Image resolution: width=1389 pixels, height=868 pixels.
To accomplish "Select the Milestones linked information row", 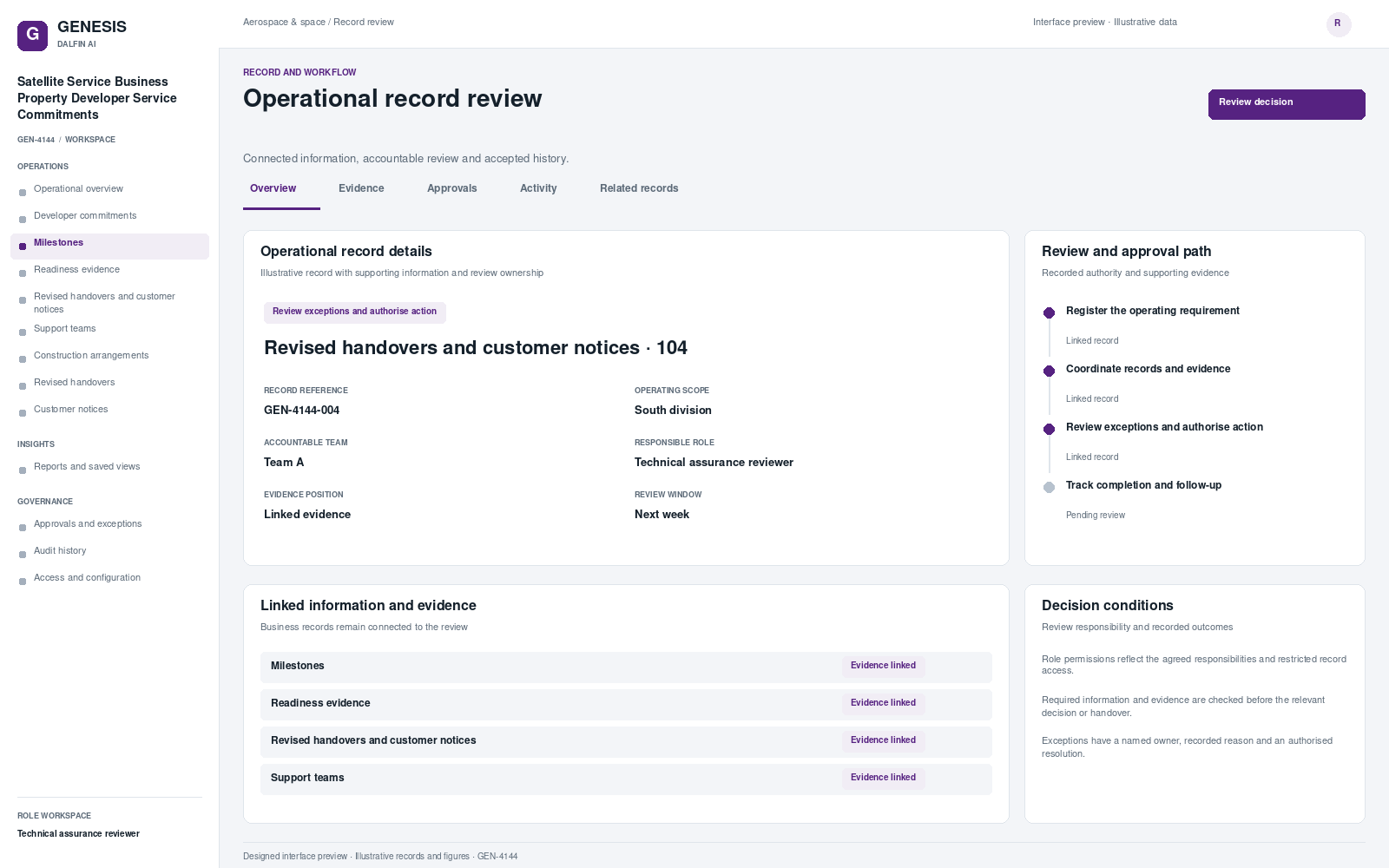I will pos(626,667).
